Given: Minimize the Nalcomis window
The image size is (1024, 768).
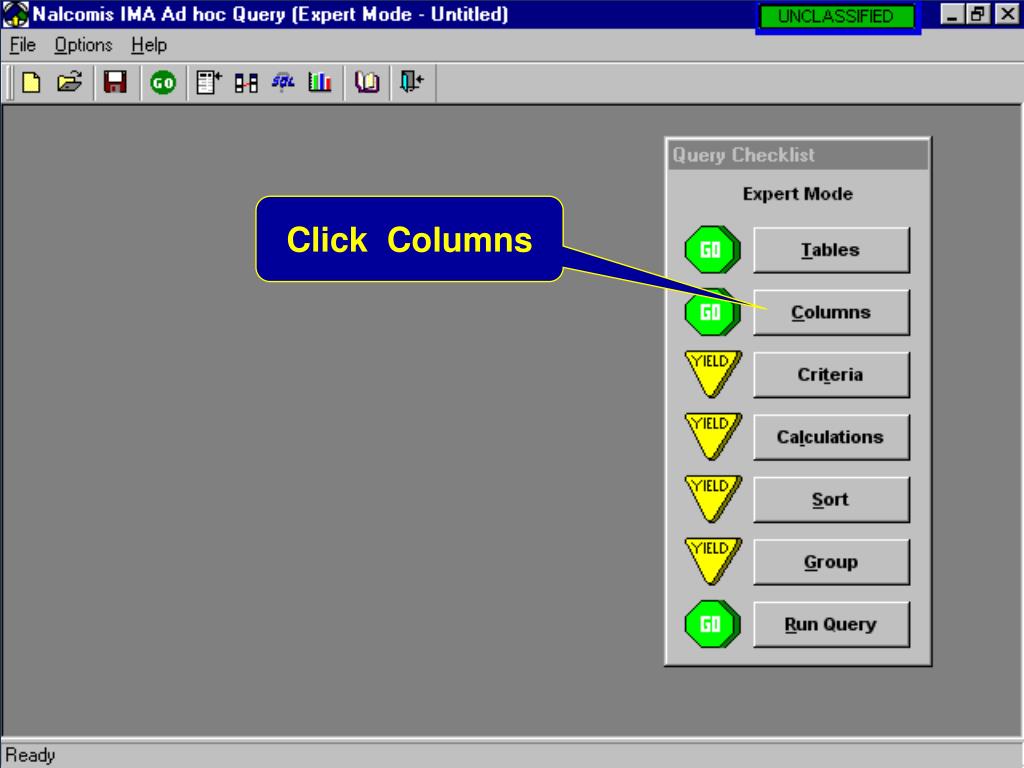Looking at the screenshot, I should tap(953, 14).
